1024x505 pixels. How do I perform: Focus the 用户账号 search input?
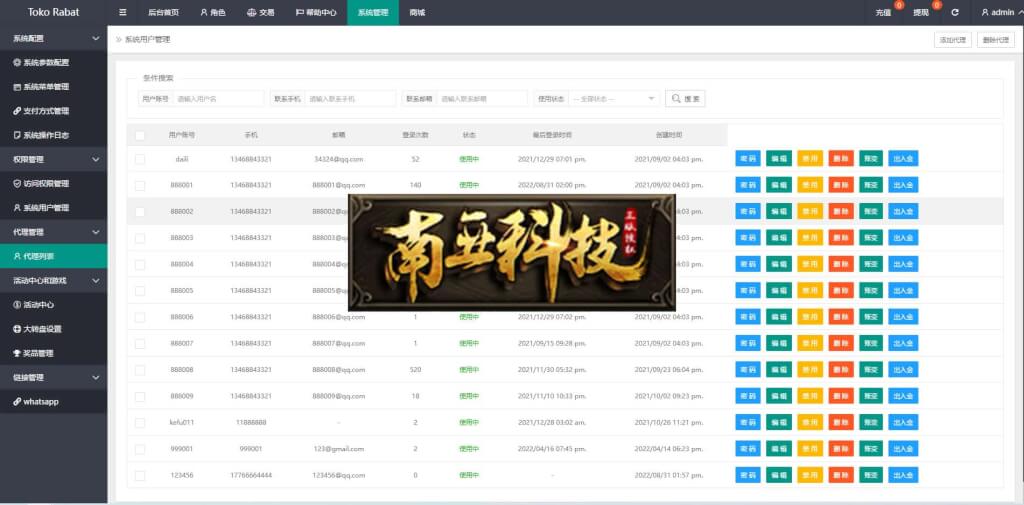tap(218, 99)
